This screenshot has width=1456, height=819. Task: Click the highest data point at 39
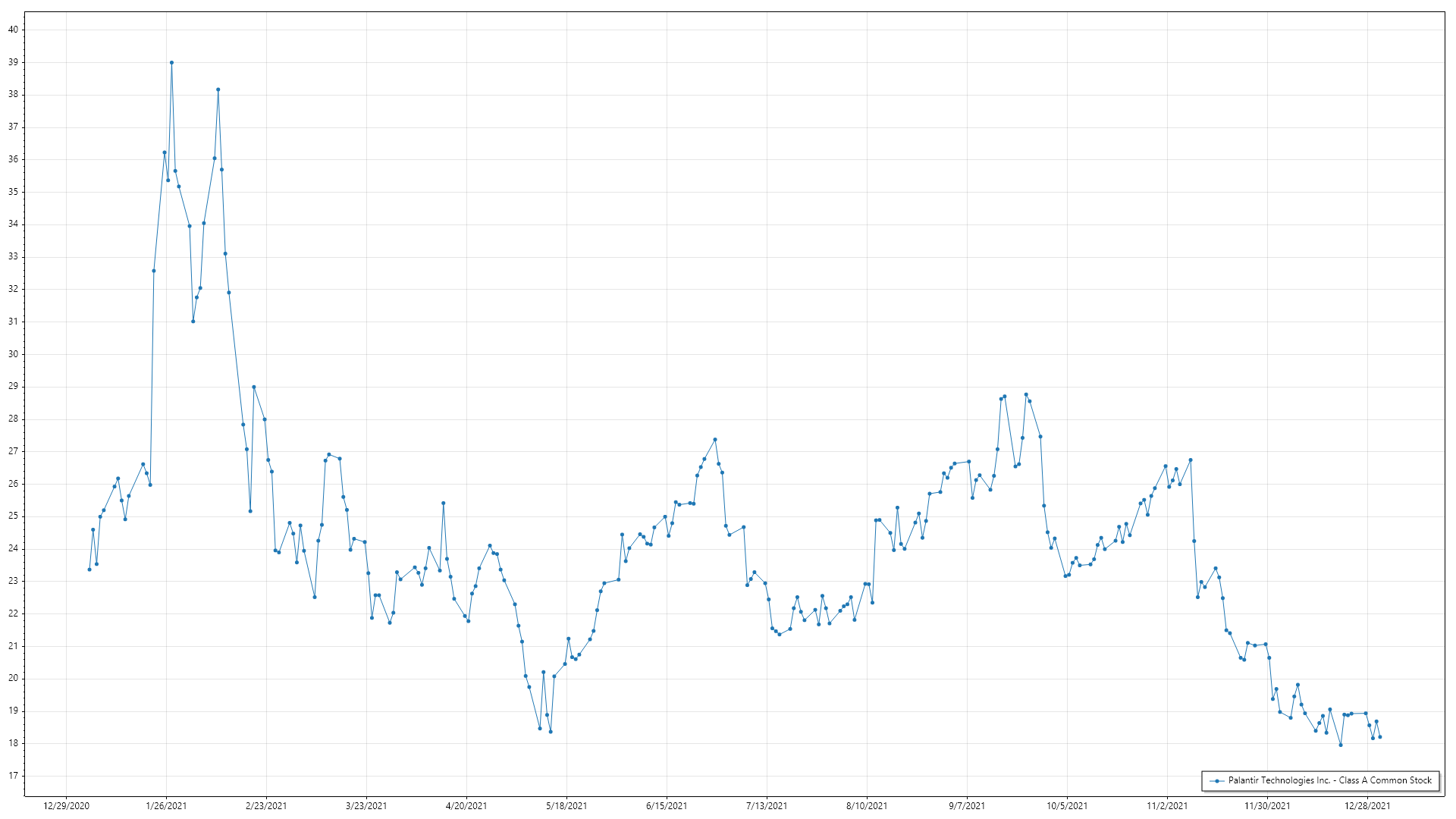tap(171, 63)
